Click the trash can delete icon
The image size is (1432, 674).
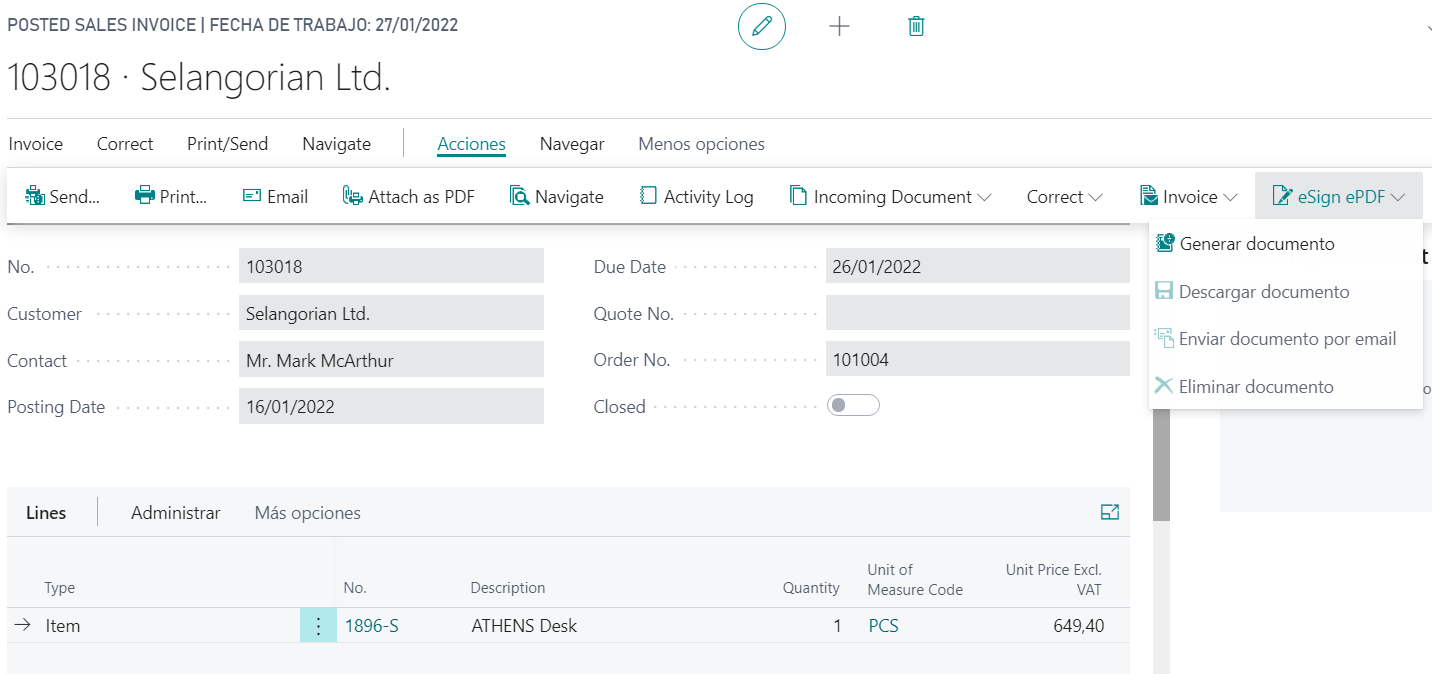(x=915, y=27)
